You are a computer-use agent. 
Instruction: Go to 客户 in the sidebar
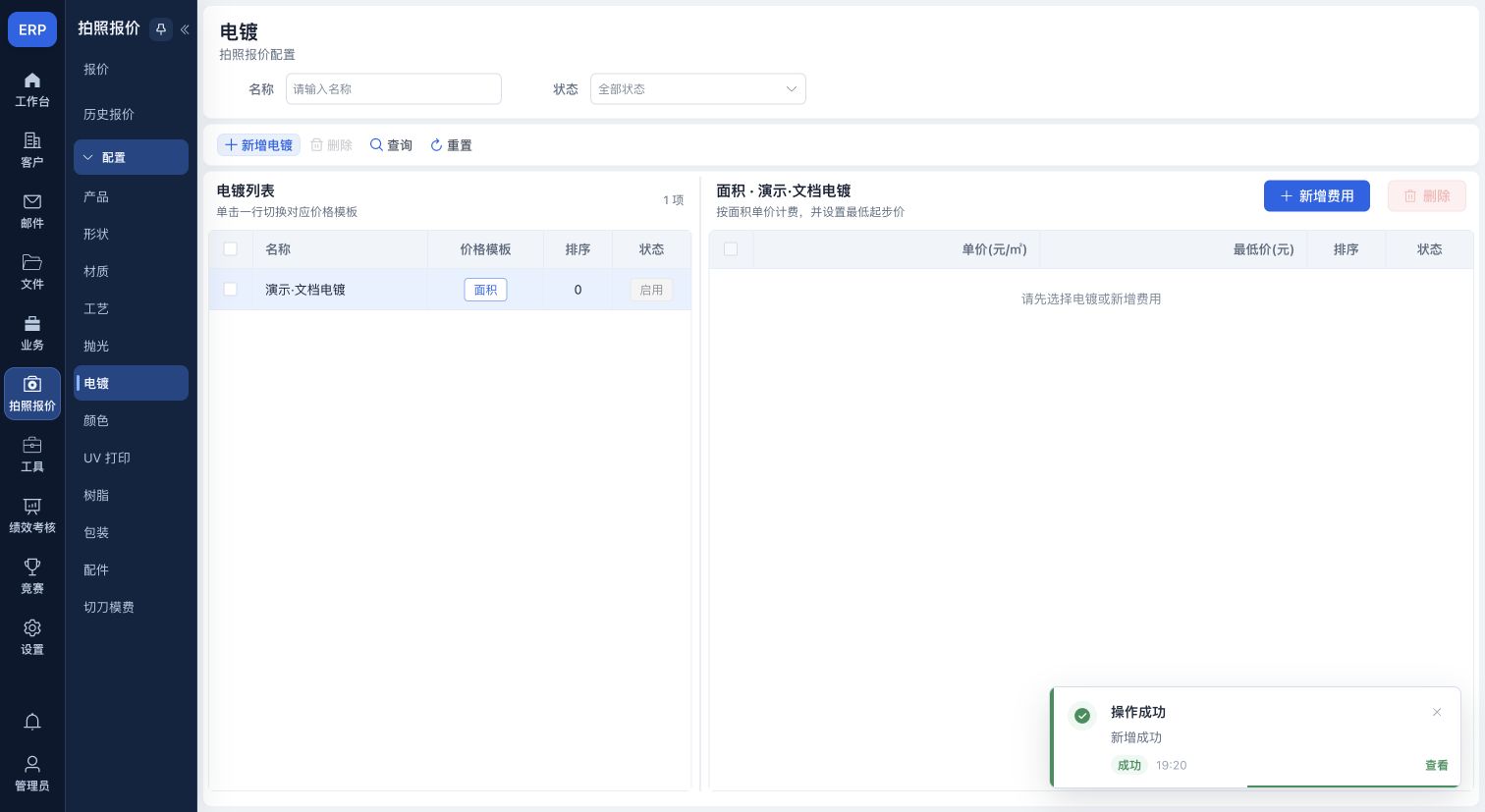pos(32,150)
